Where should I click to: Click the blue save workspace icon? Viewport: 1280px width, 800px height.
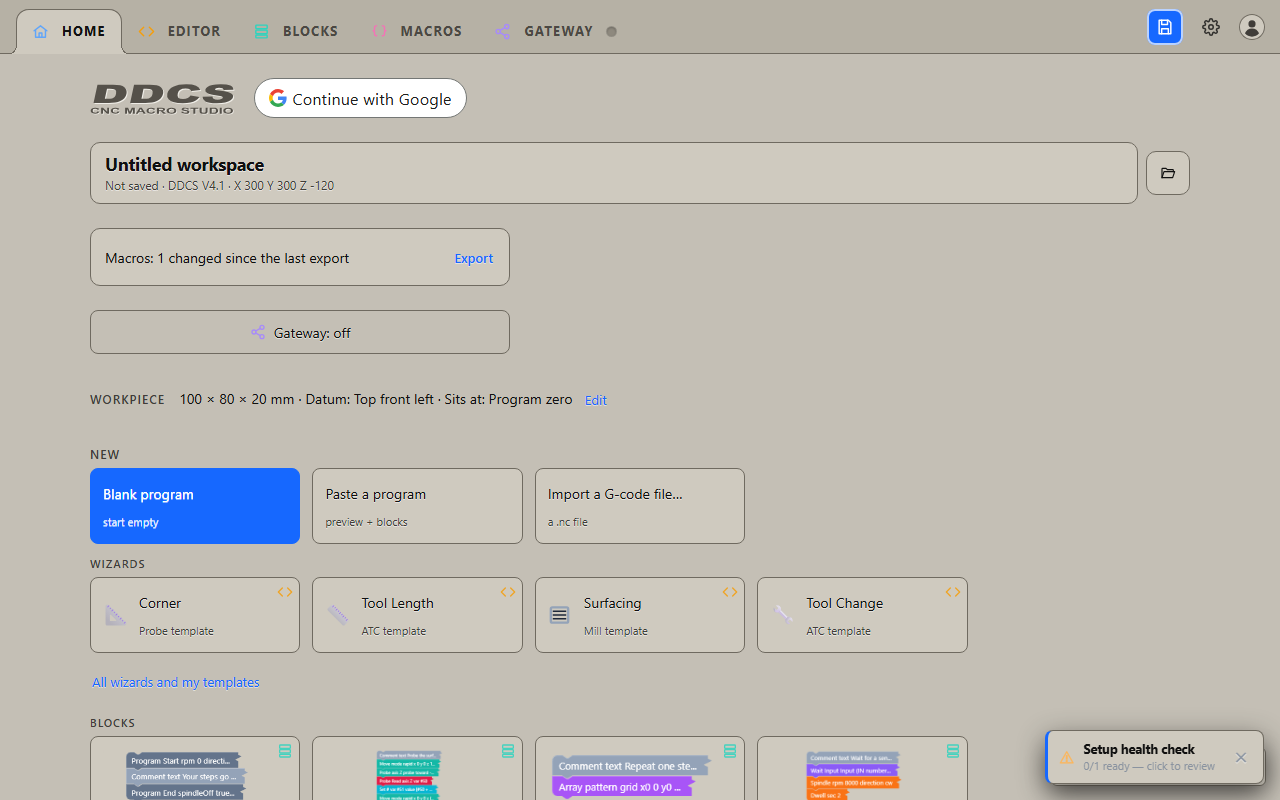[x=1165, y=27]
